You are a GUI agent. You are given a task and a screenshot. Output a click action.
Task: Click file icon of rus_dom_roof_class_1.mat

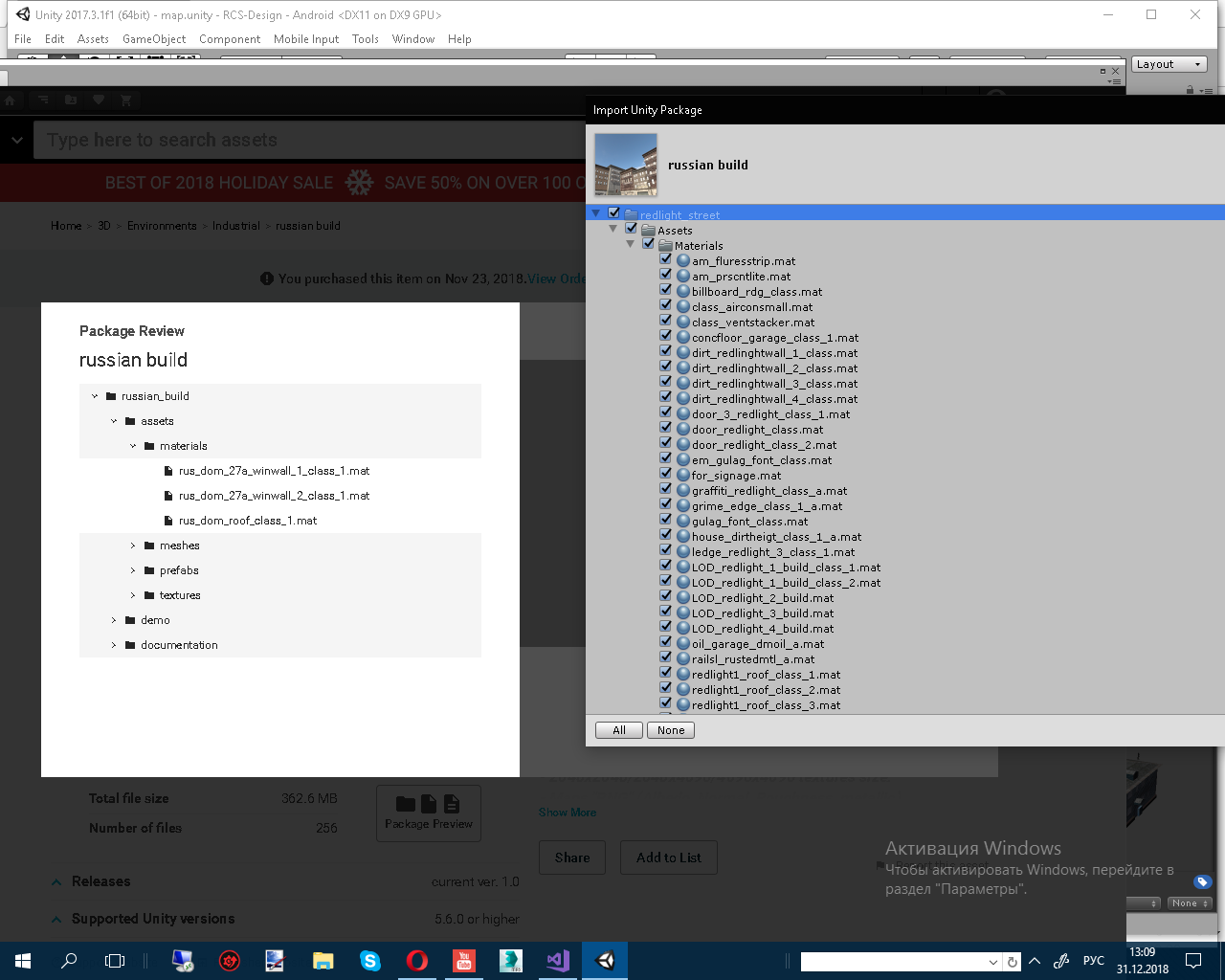tap(168, 521)
